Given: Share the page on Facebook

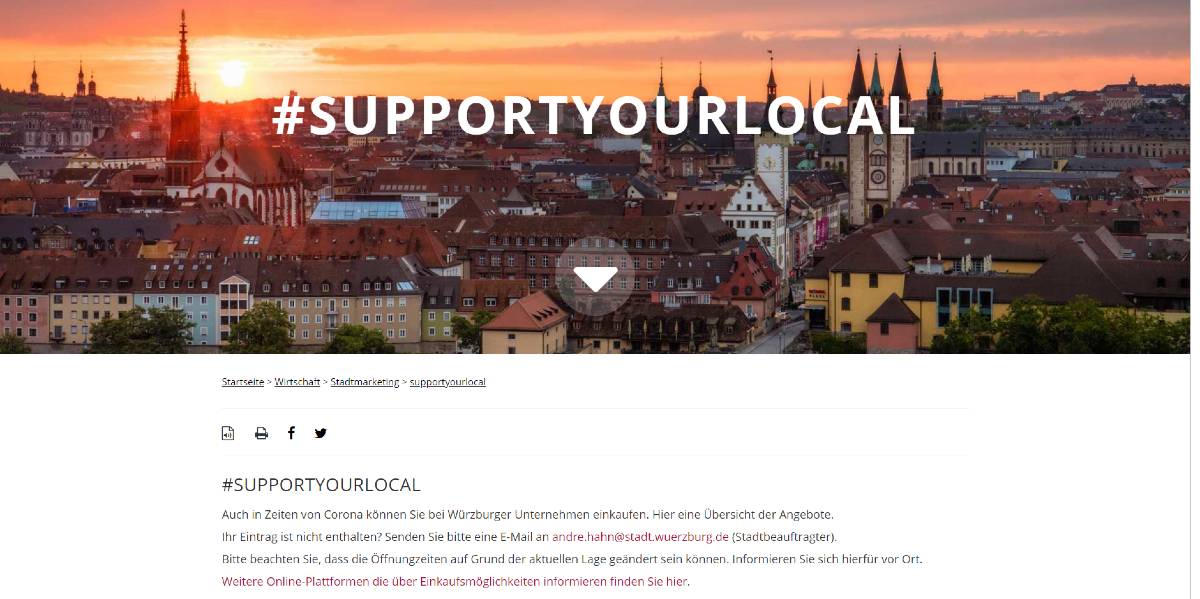Looking at the screenshot, I should point(291,433).
